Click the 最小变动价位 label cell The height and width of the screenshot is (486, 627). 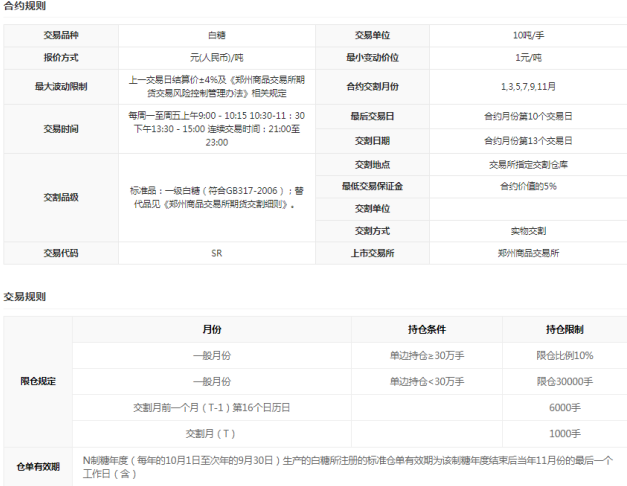[x=371, y=57]
